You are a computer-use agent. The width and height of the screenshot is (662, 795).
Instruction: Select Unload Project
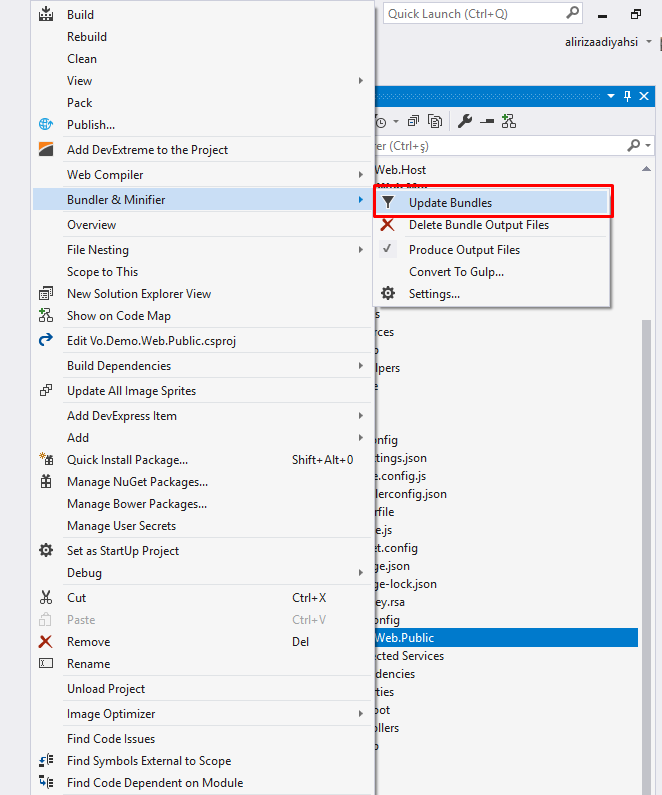pyautogui.click(x=106, y=689)
